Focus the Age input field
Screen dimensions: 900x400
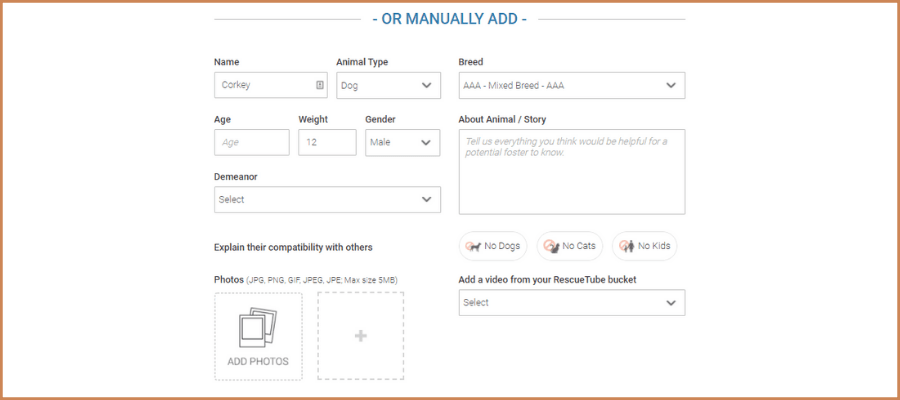[251, 142]
